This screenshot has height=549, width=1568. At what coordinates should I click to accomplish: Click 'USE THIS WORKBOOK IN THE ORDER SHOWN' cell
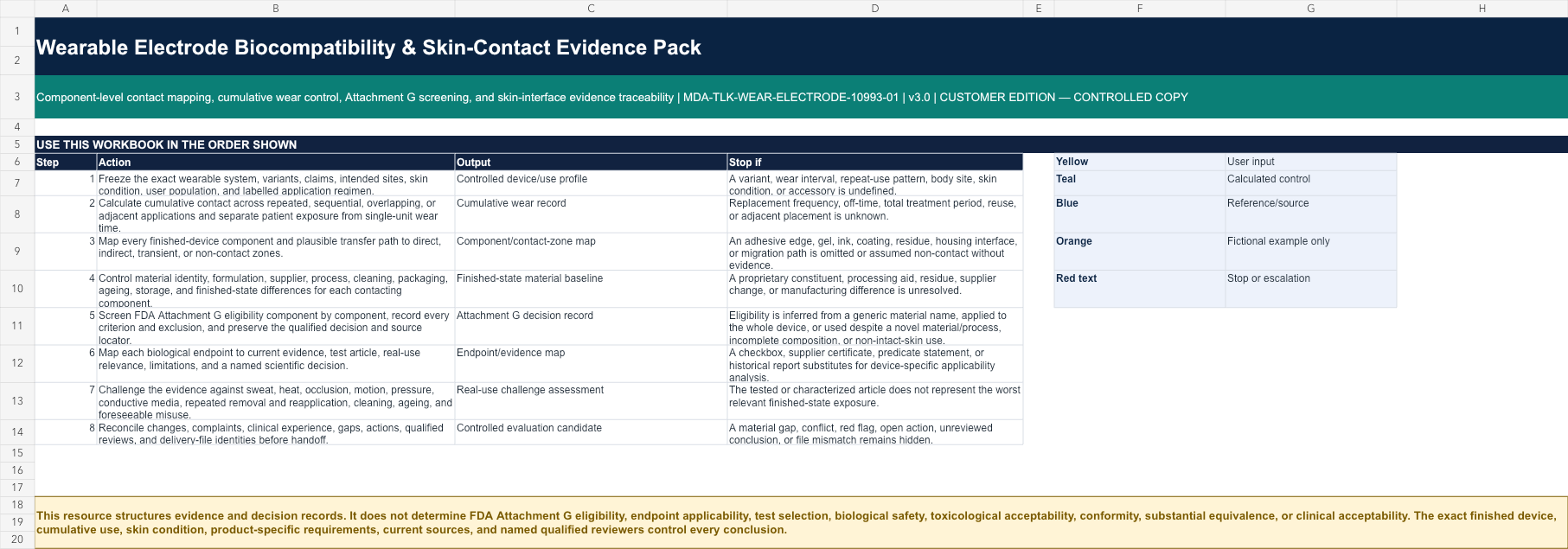coord(801,144)
